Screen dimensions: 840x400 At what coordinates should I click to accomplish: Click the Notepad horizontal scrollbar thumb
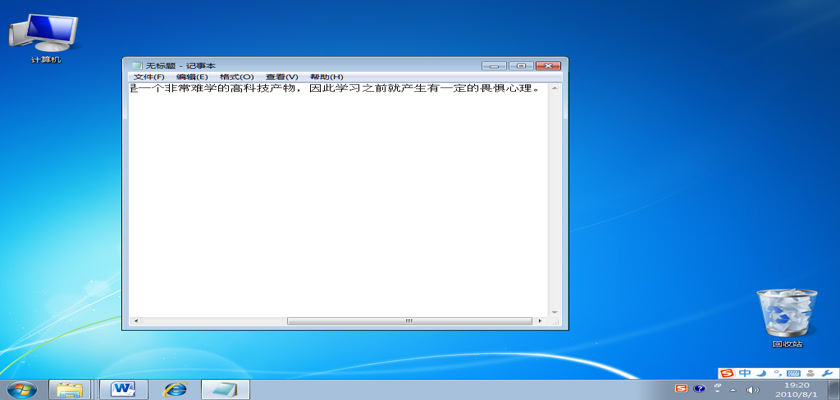click(x=408, y=321)
